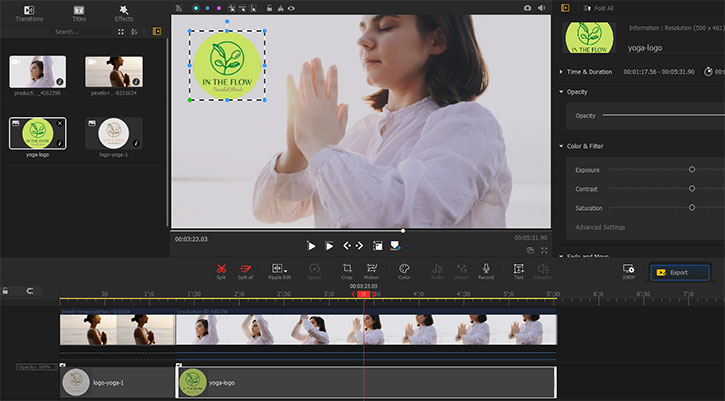Open the Color palette tool
The height and width of the screenshot is (401, 725).
coord(404,268)
